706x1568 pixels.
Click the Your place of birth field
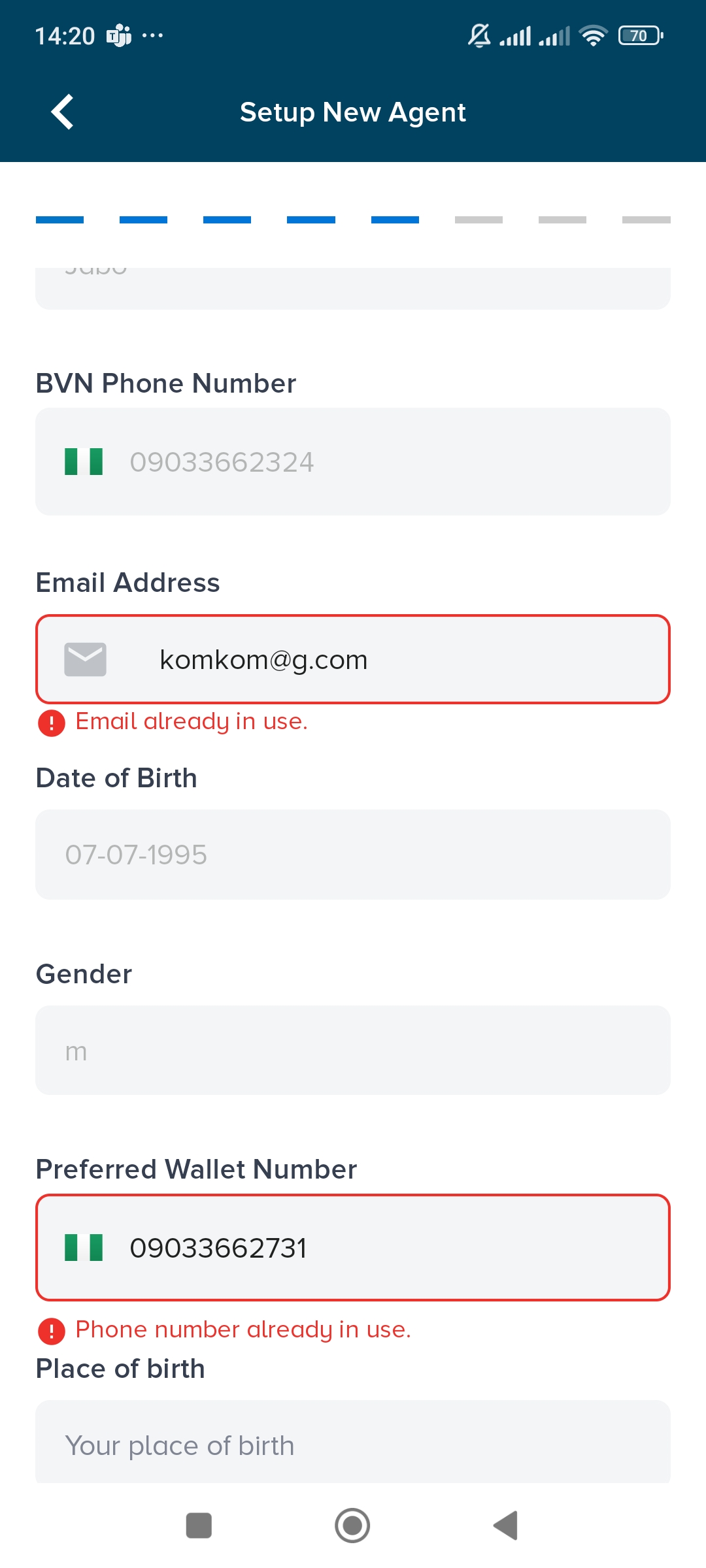coord(353,1444)
